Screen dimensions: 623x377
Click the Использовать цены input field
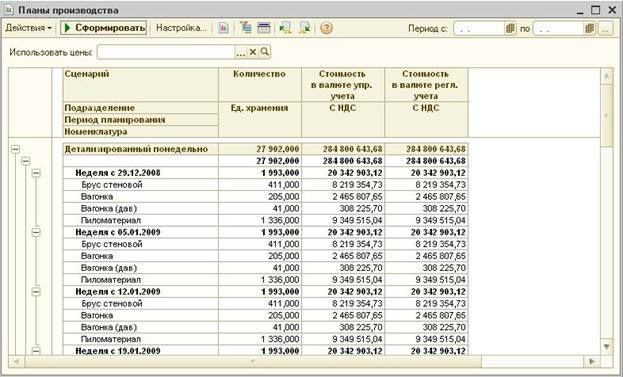pos(166,52)
